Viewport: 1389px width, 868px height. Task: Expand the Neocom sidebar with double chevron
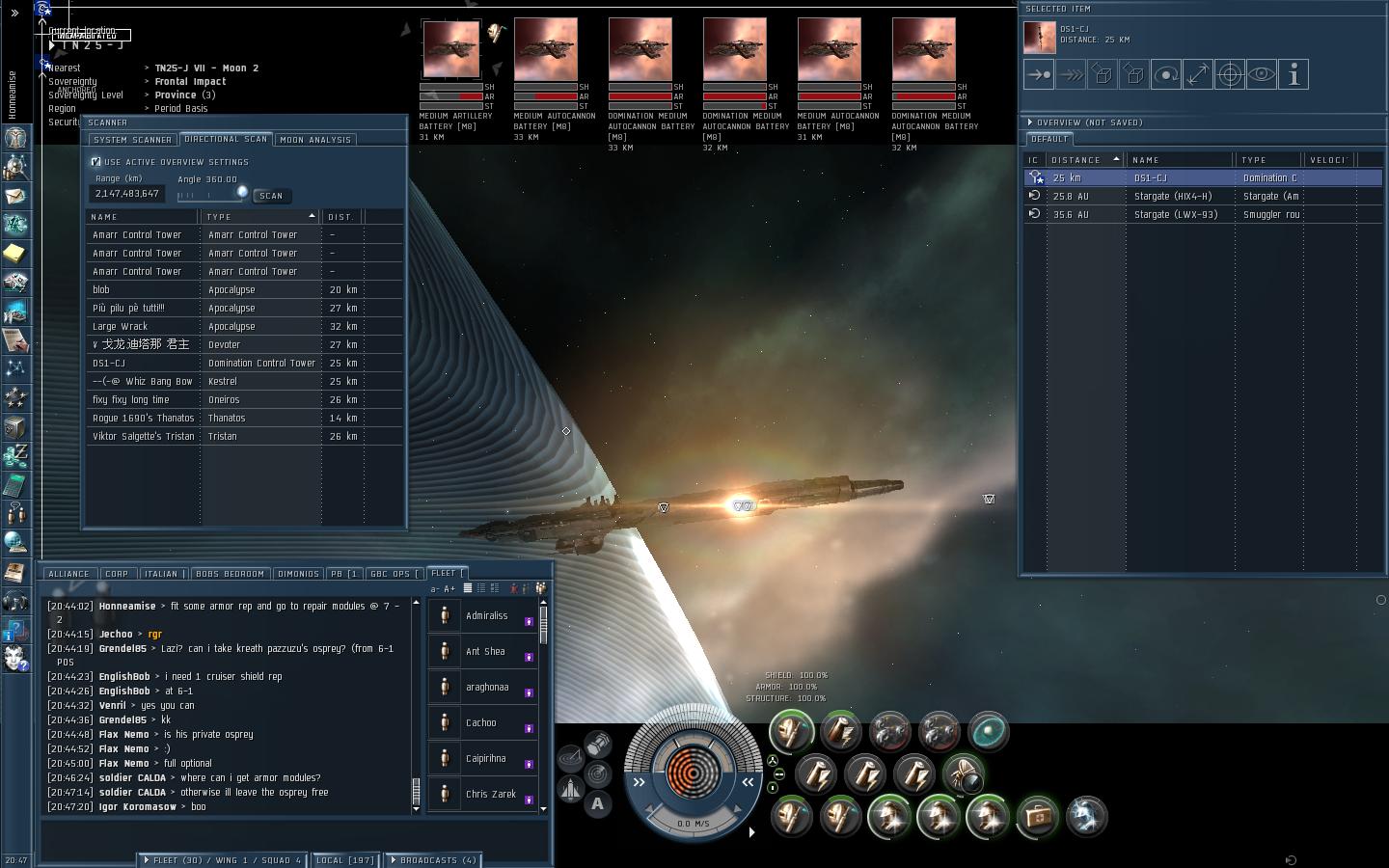coord(14,14)
